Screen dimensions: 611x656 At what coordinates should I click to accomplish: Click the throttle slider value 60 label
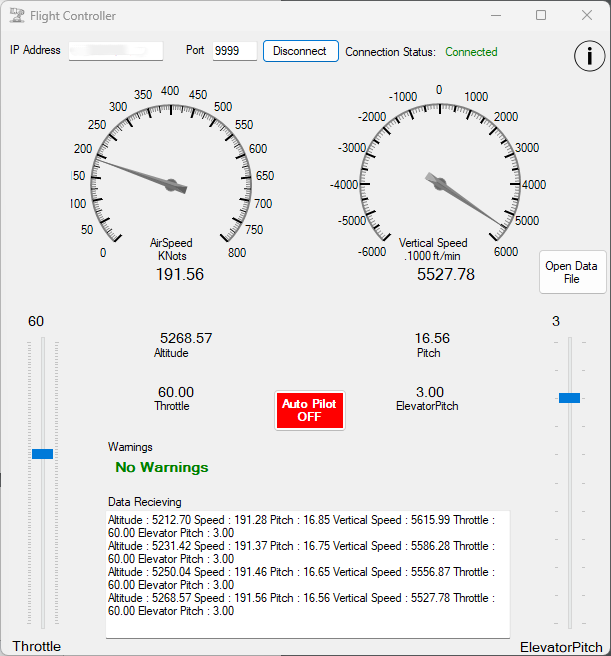click(x=36, y=321)
